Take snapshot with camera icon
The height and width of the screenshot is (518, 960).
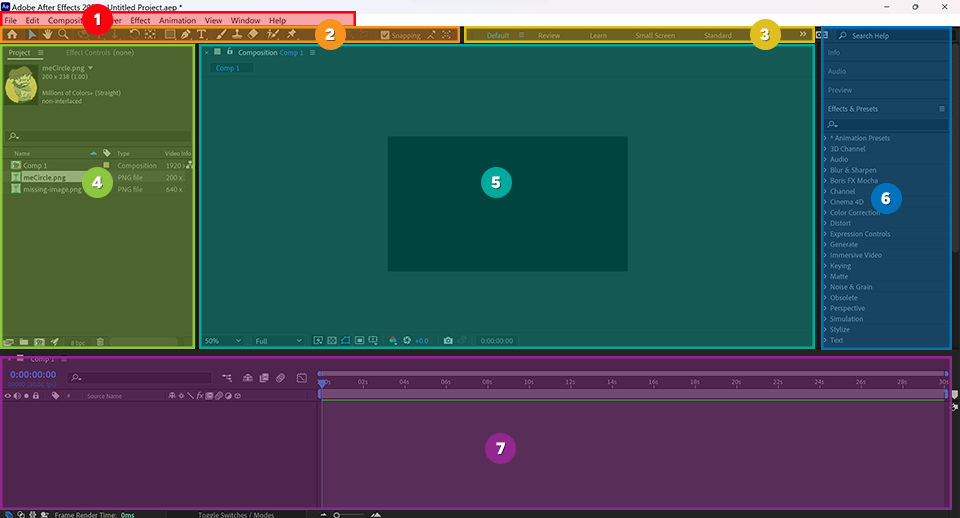tap(448, 340)
